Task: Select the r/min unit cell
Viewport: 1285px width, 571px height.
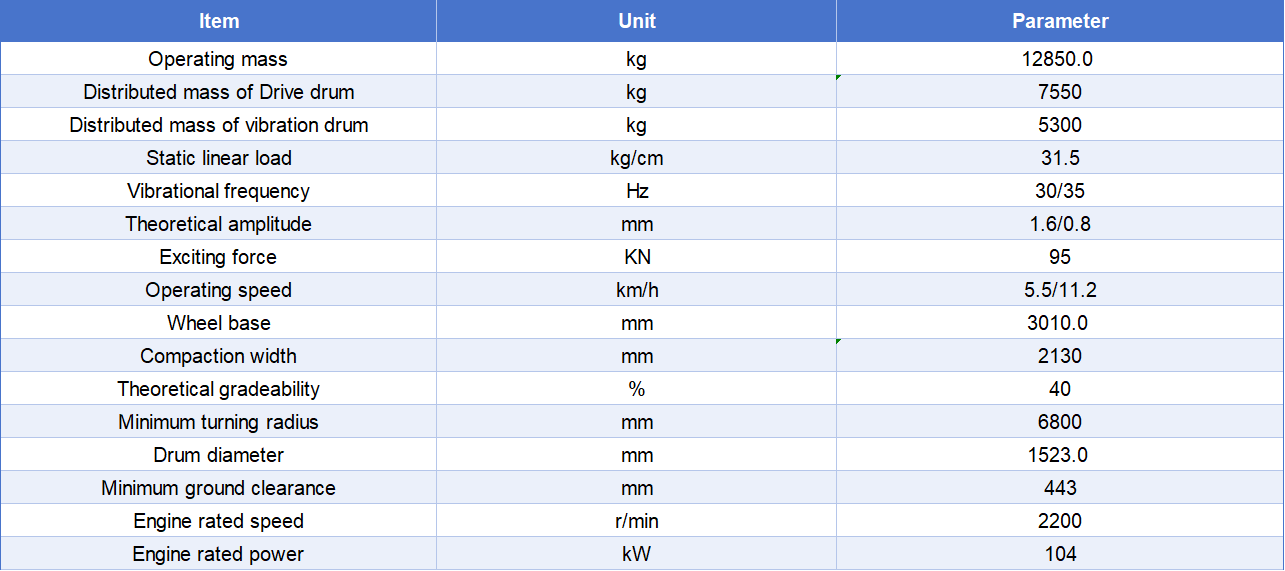Action: click(x=636, y=521)
